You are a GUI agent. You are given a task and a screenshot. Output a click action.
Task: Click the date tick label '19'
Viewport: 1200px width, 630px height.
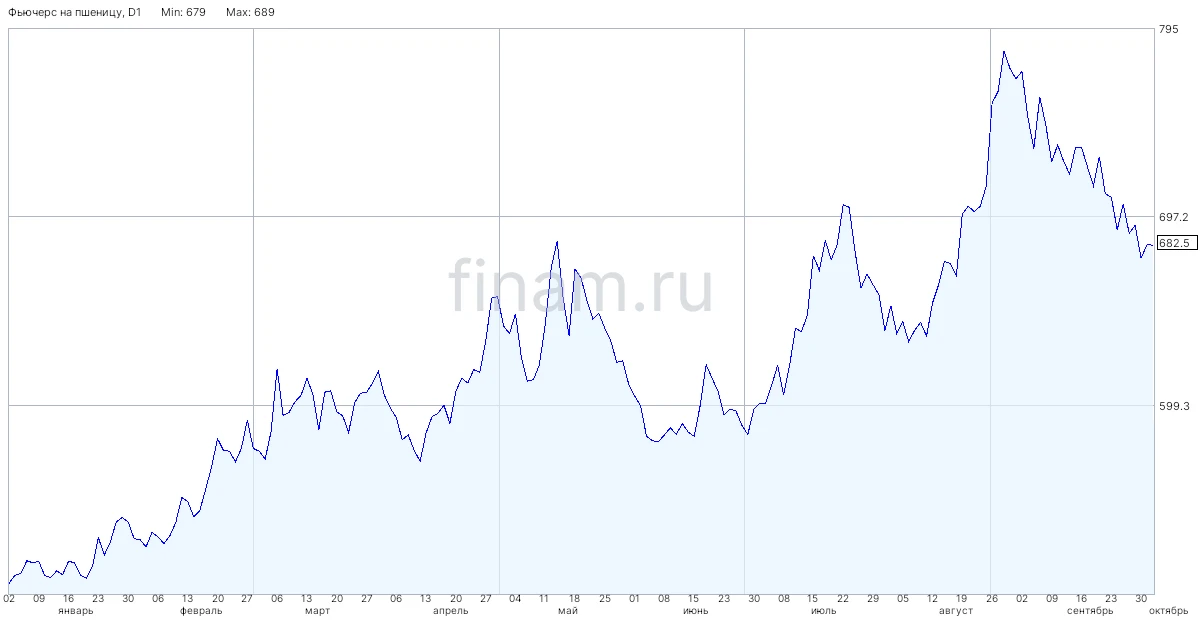click(962, 599)
